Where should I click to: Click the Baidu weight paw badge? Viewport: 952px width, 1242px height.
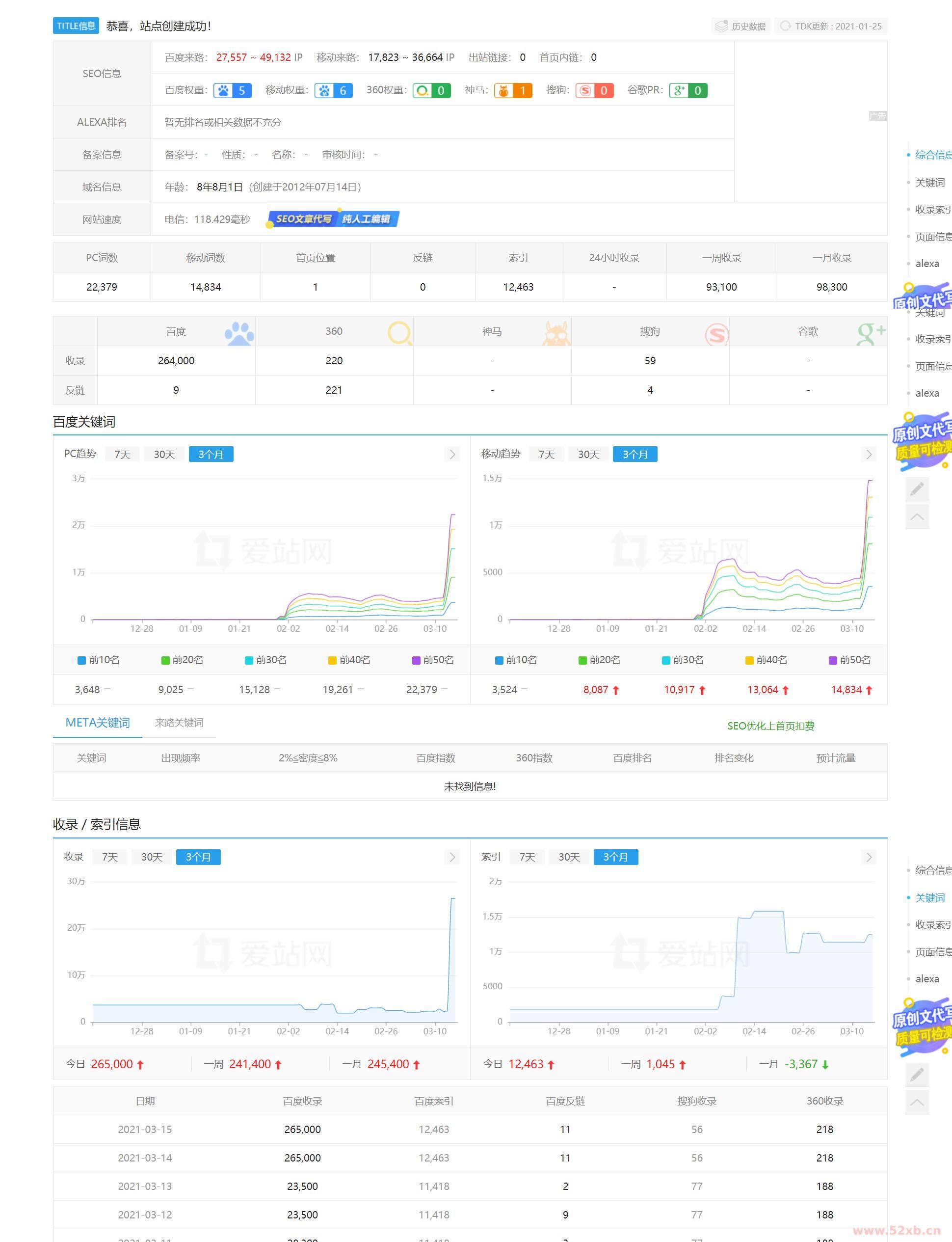click(x=224, y=91)
